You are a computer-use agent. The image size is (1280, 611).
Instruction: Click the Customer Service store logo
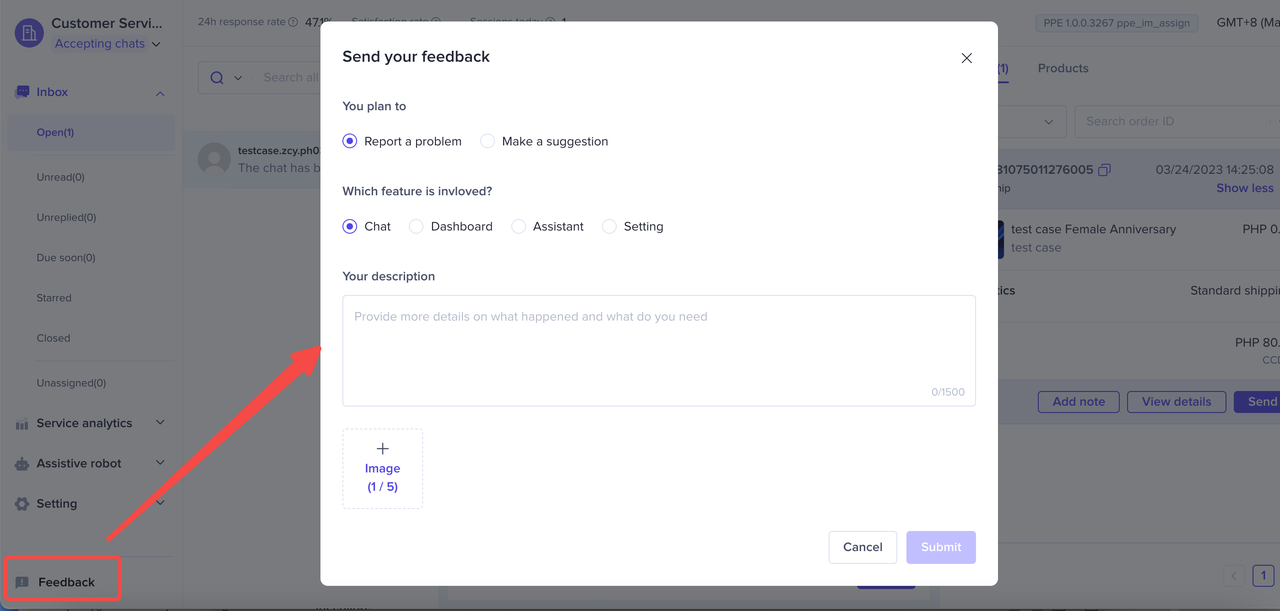pyautogui.click(x=29, y=33)
